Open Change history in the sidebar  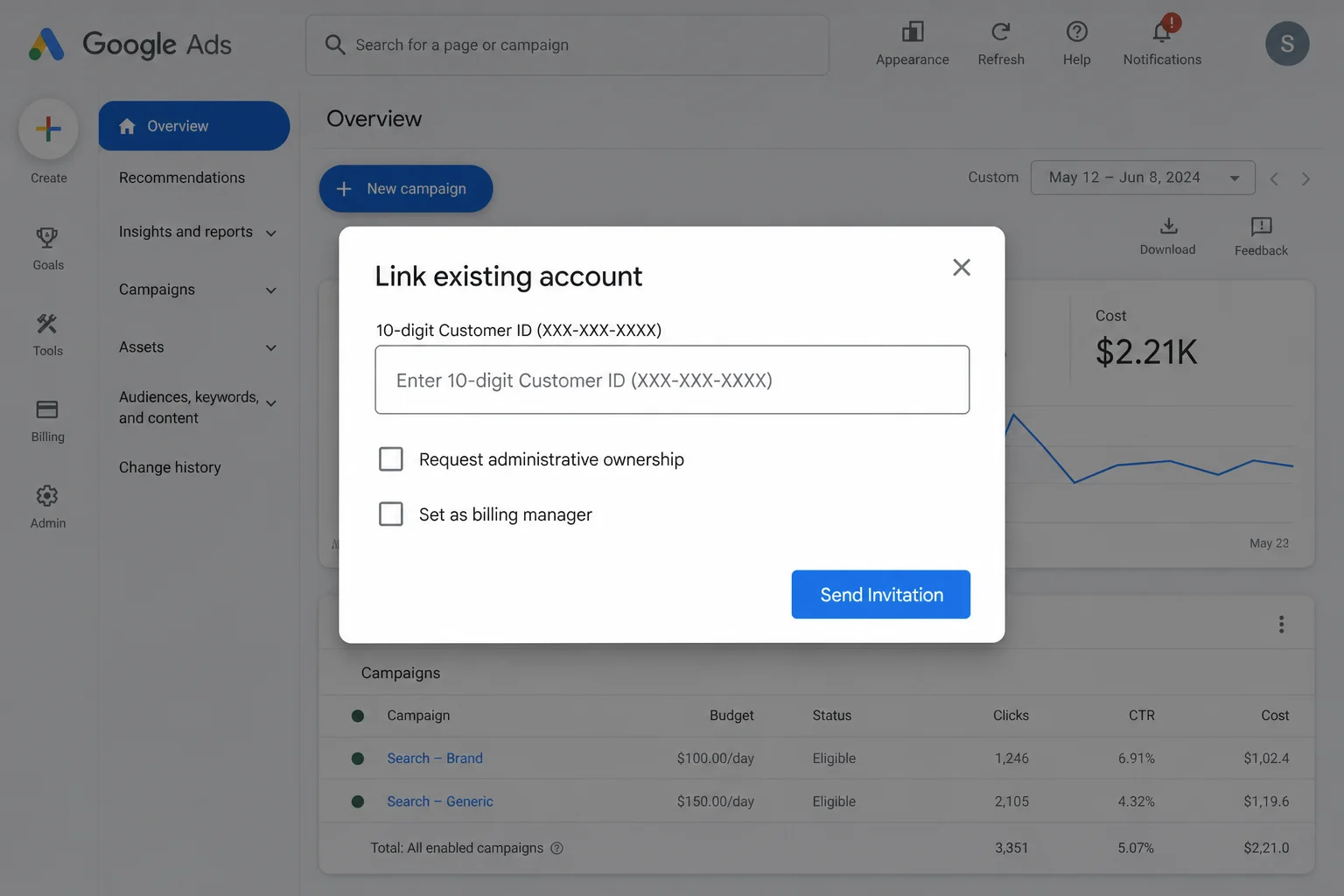click(x=170, y=467)
